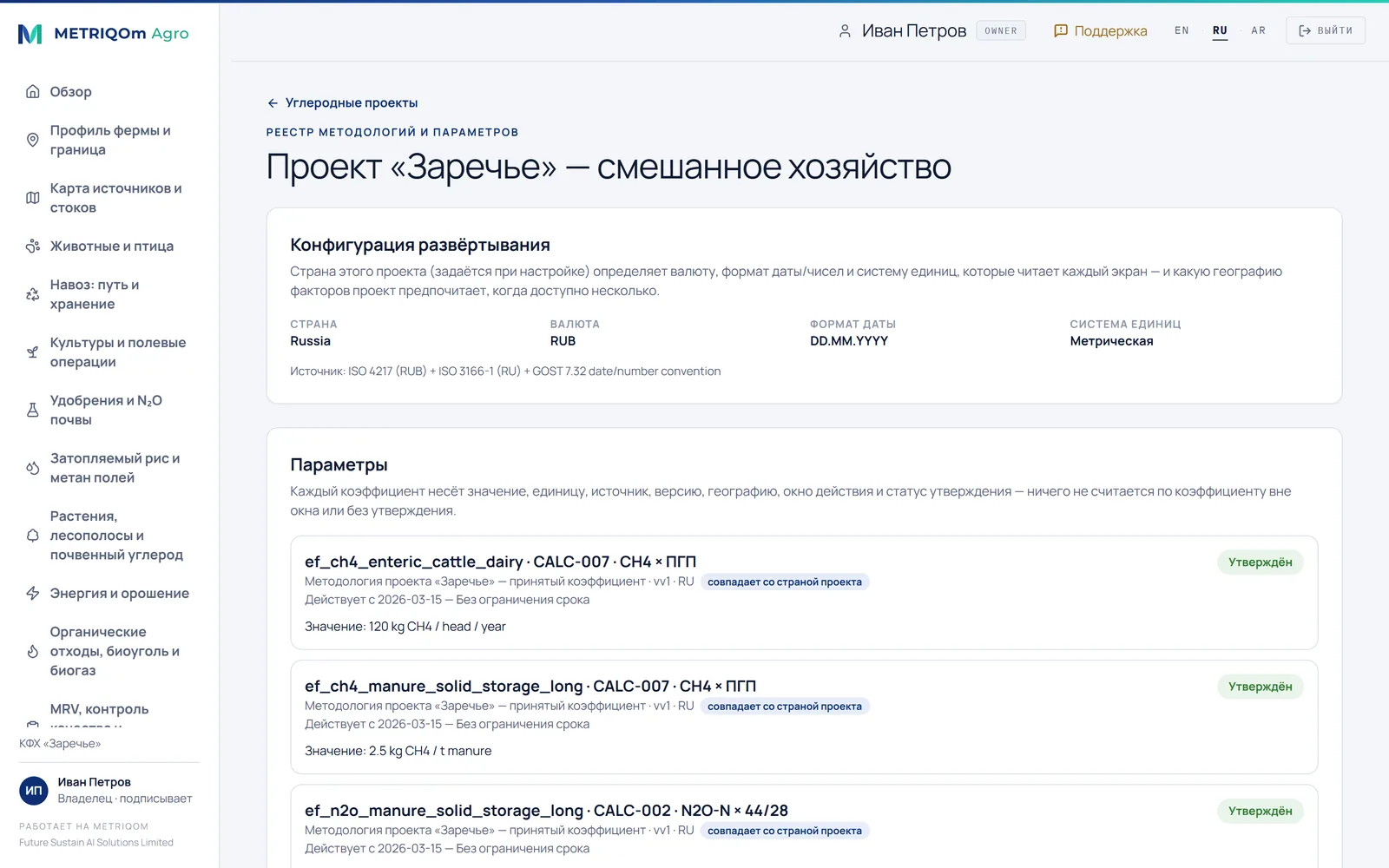Image resolution: width=1389 pixels, height=868 pixels.
Task: Click КФХ «Заречье» farm label
Action: (60, 744)
